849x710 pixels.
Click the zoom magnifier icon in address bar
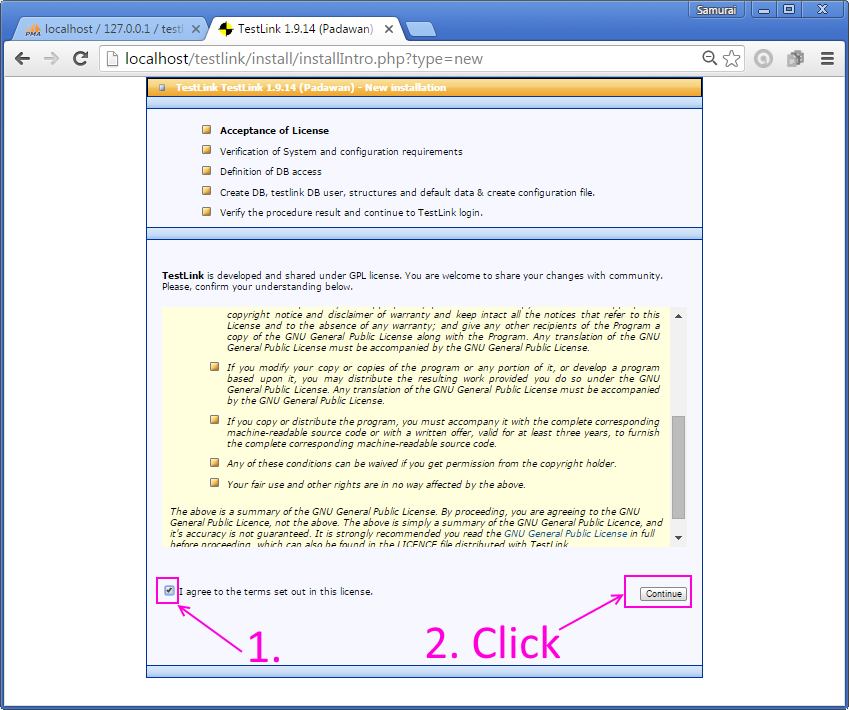[709, 58]
